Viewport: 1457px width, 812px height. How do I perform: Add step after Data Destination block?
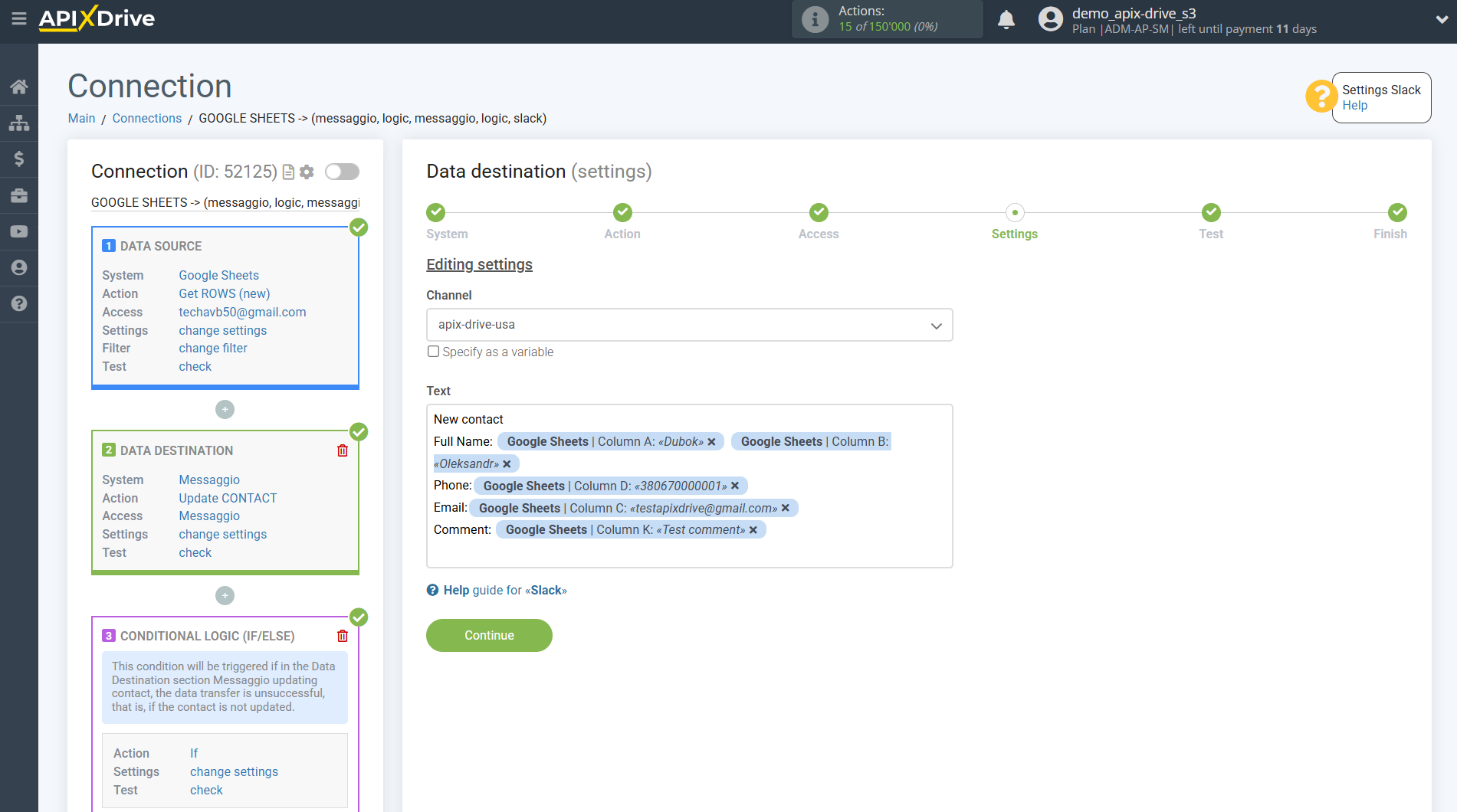pos(225,595)
